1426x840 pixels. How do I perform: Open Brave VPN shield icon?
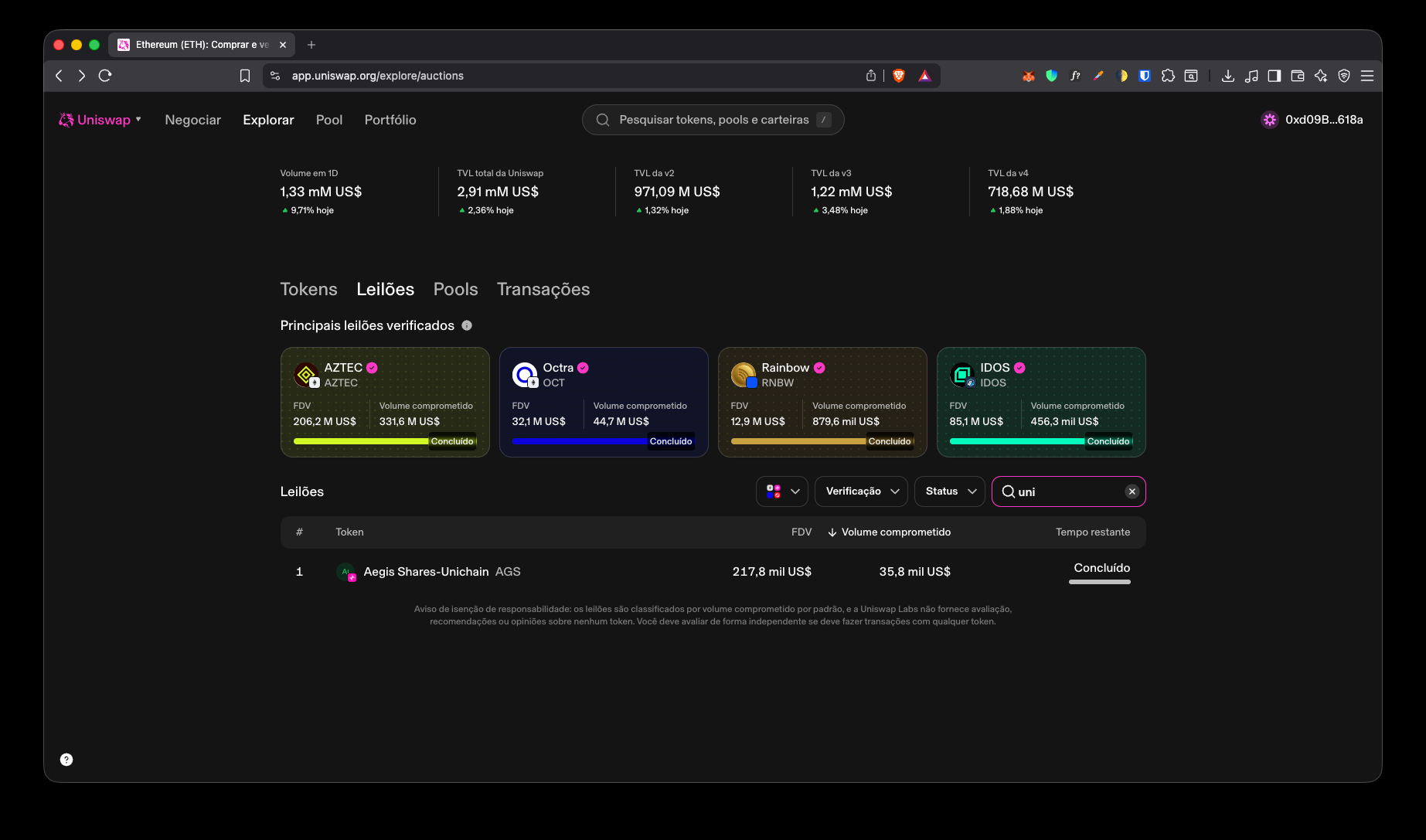[1344, 76]
